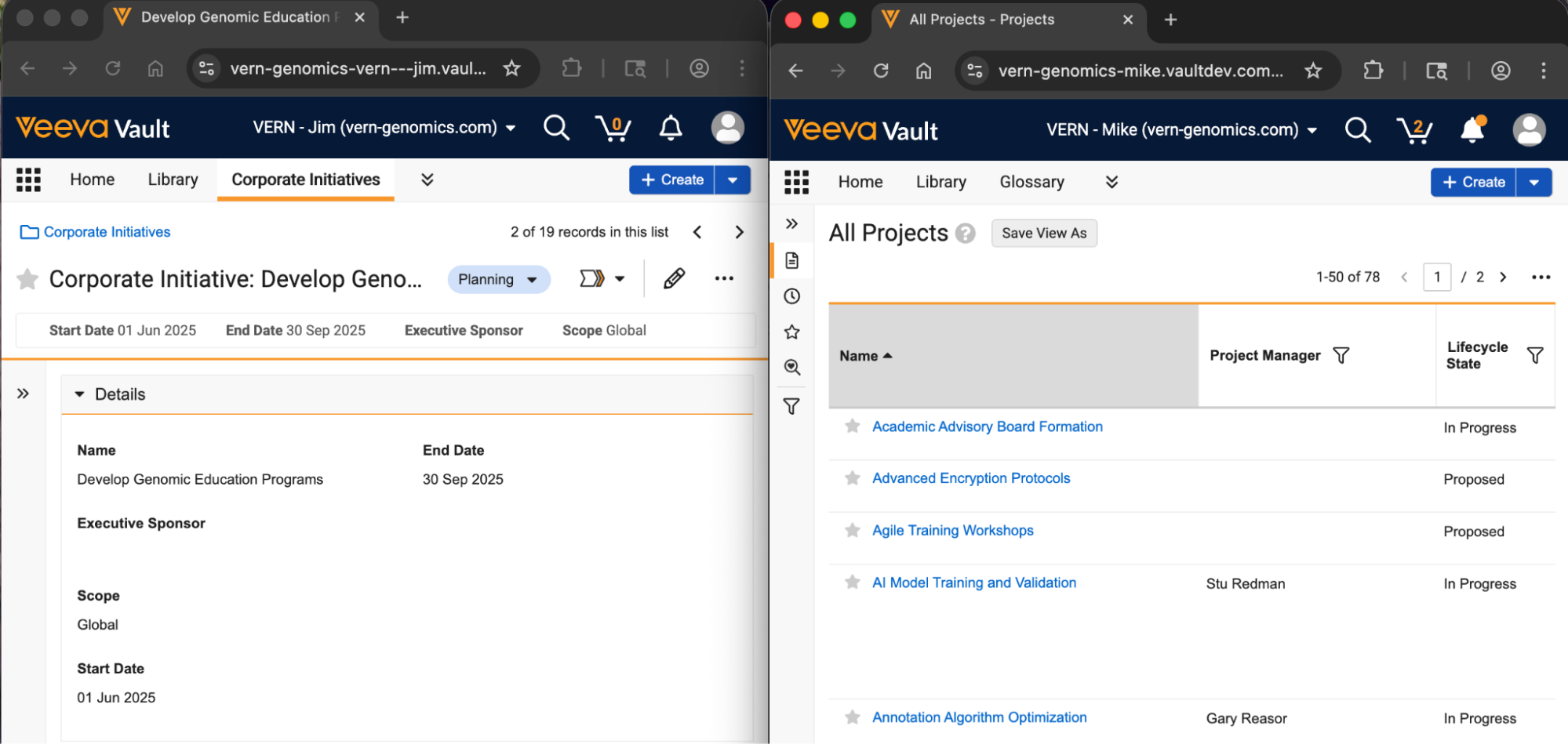Open the AI Model Training and Validation link
This screenshot has width=1568, height=744.
973,582
